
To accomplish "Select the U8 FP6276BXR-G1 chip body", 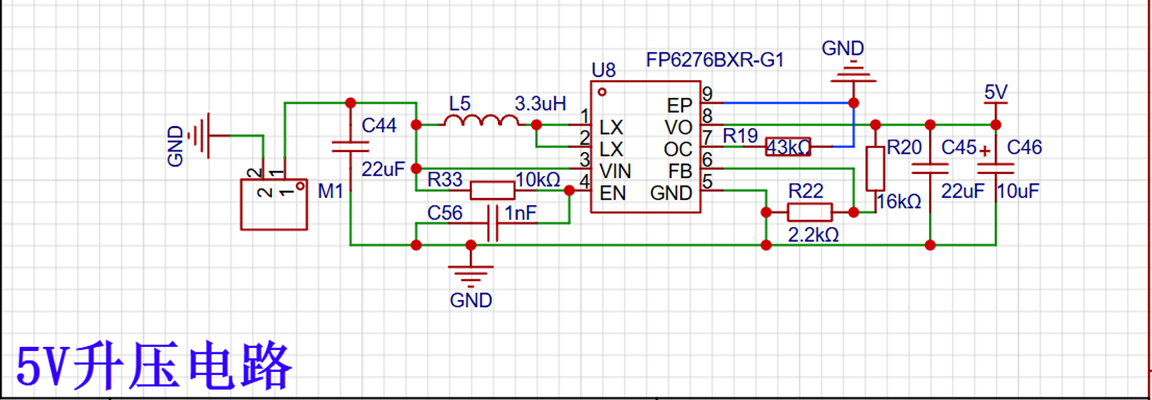I will (647, 147).
